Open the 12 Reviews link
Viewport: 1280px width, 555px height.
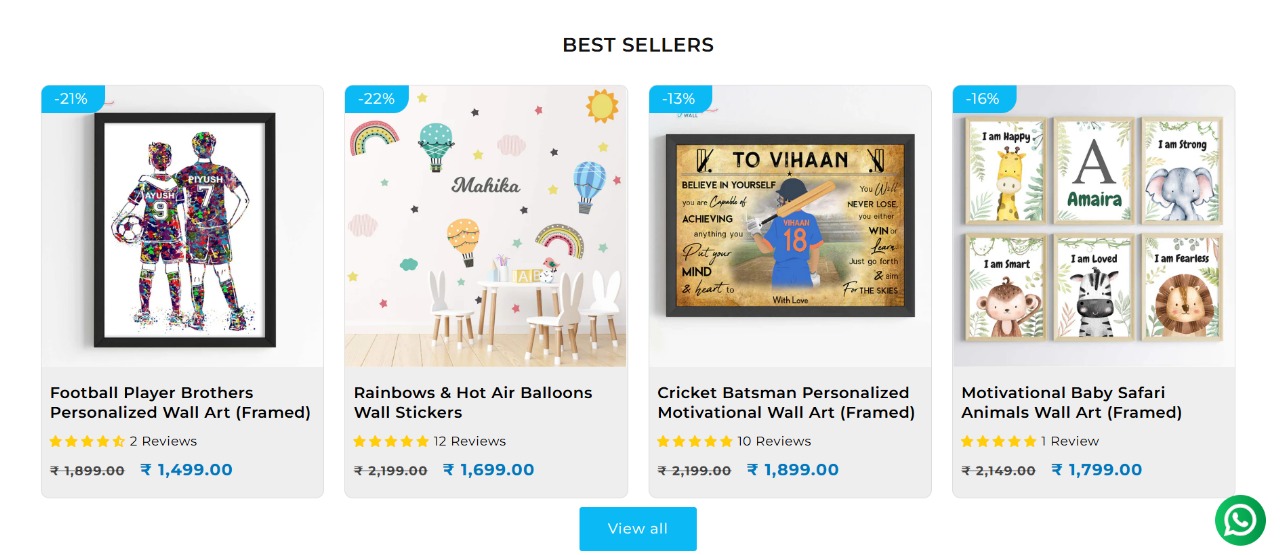pyautogui.click(x=470, y=441)
